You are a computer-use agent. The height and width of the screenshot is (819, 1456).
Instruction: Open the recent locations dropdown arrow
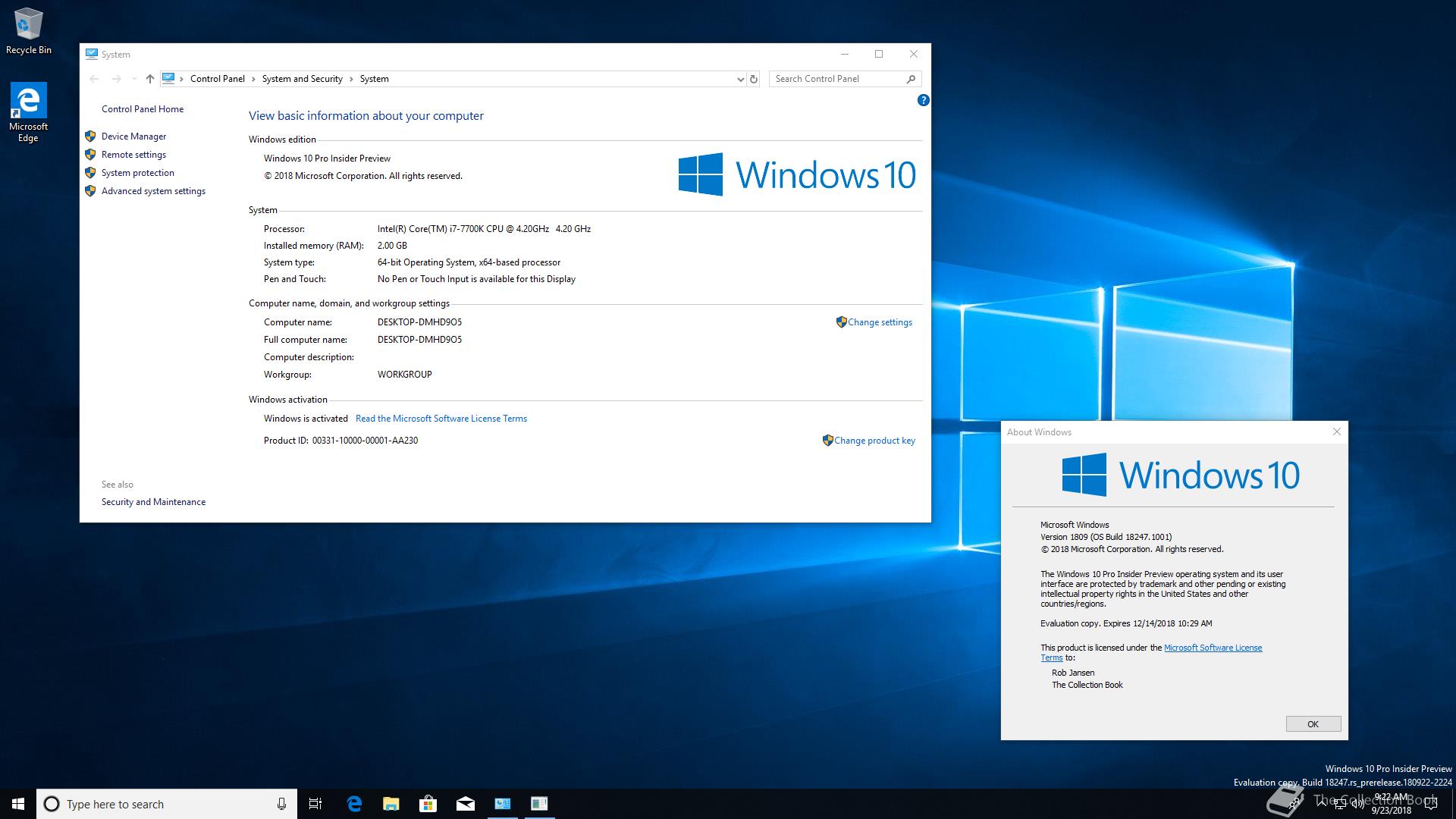click(x=134, y=79)
